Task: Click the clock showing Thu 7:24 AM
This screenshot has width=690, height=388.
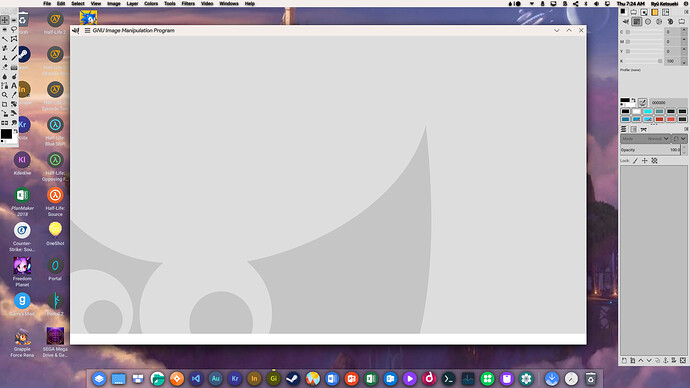Action: [x=631, y=4]
